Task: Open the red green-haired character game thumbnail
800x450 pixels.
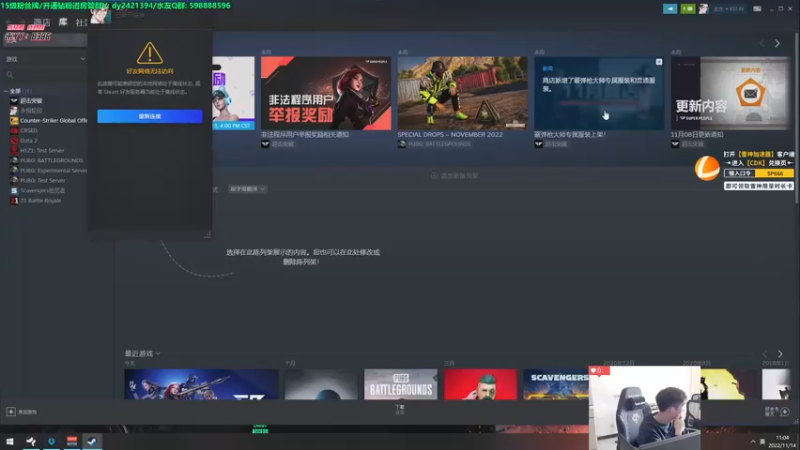Action: 480,384
